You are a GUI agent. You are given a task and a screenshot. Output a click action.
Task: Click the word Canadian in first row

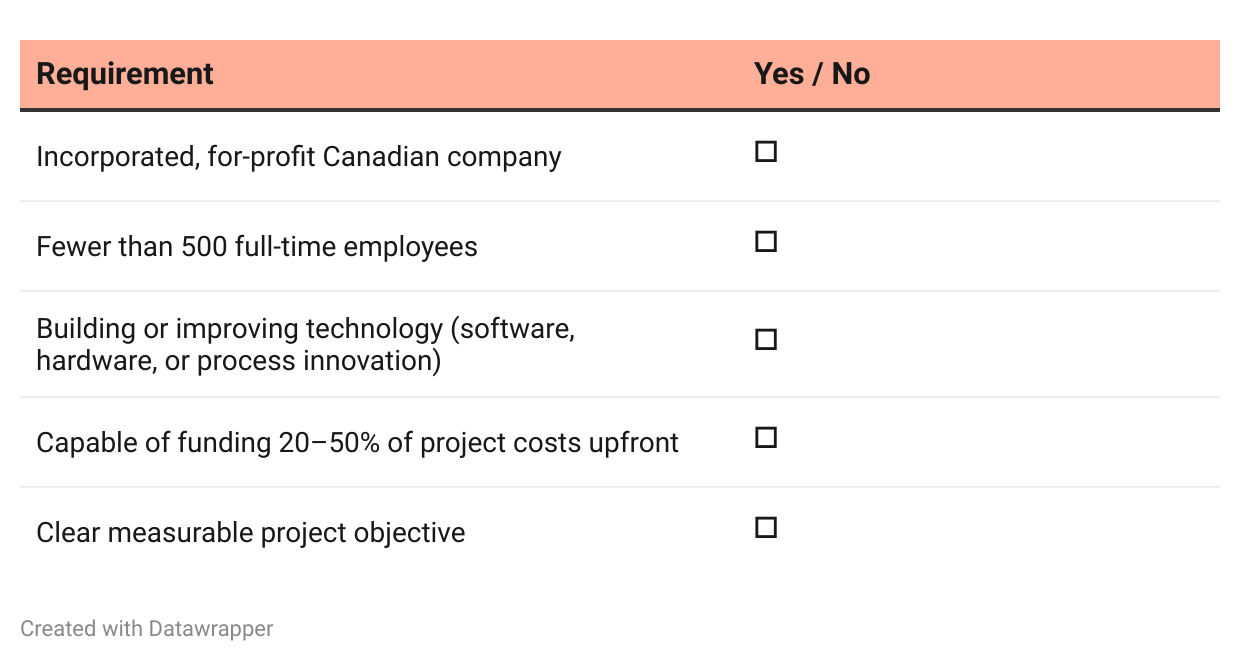381,157
